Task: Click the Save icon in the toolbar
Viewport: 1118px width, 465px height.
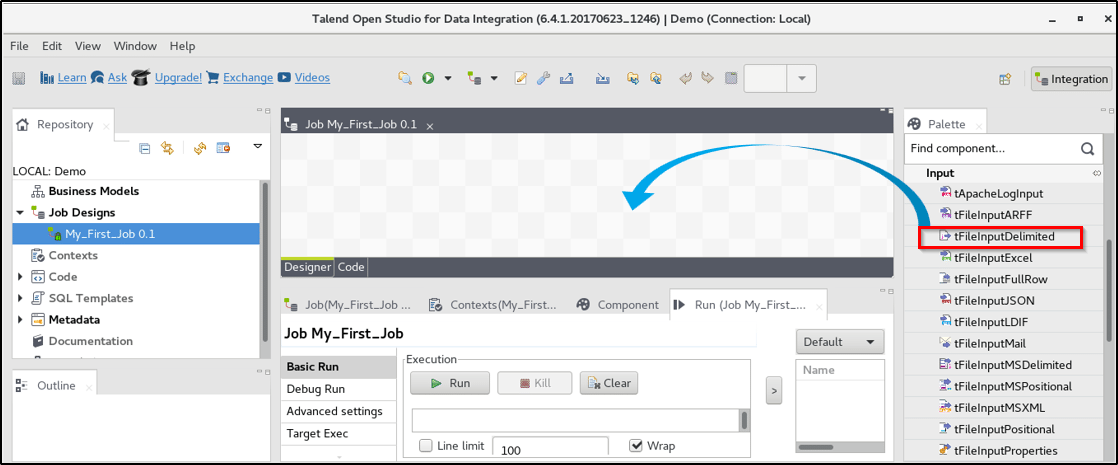Action: [19, 78]
